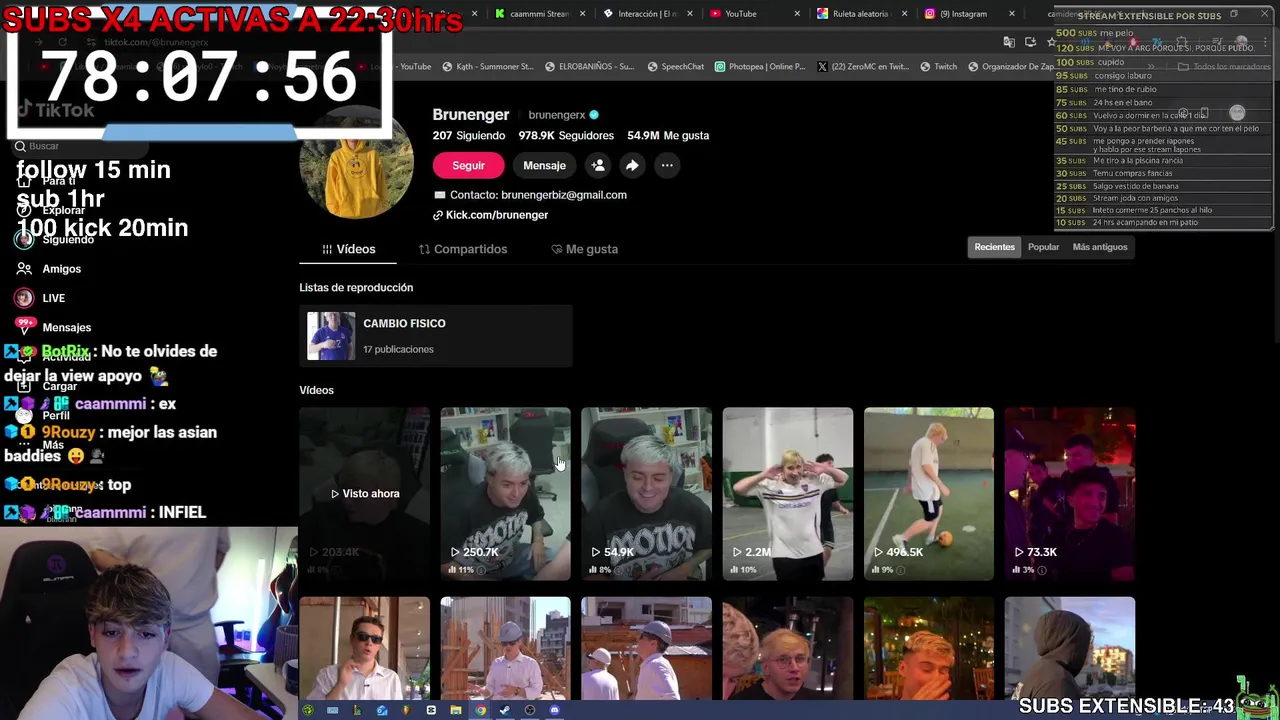Select the Me gusta profile tab

(x=585, y=249)
